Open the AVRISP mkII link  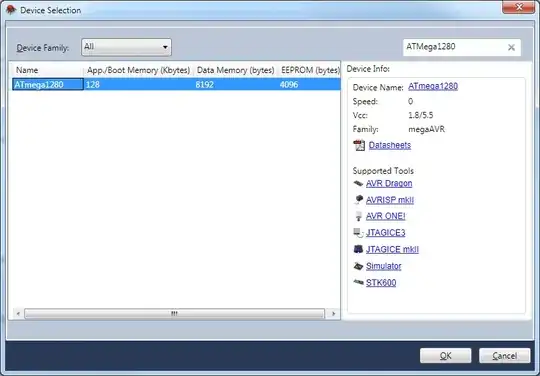click(390, 200)
